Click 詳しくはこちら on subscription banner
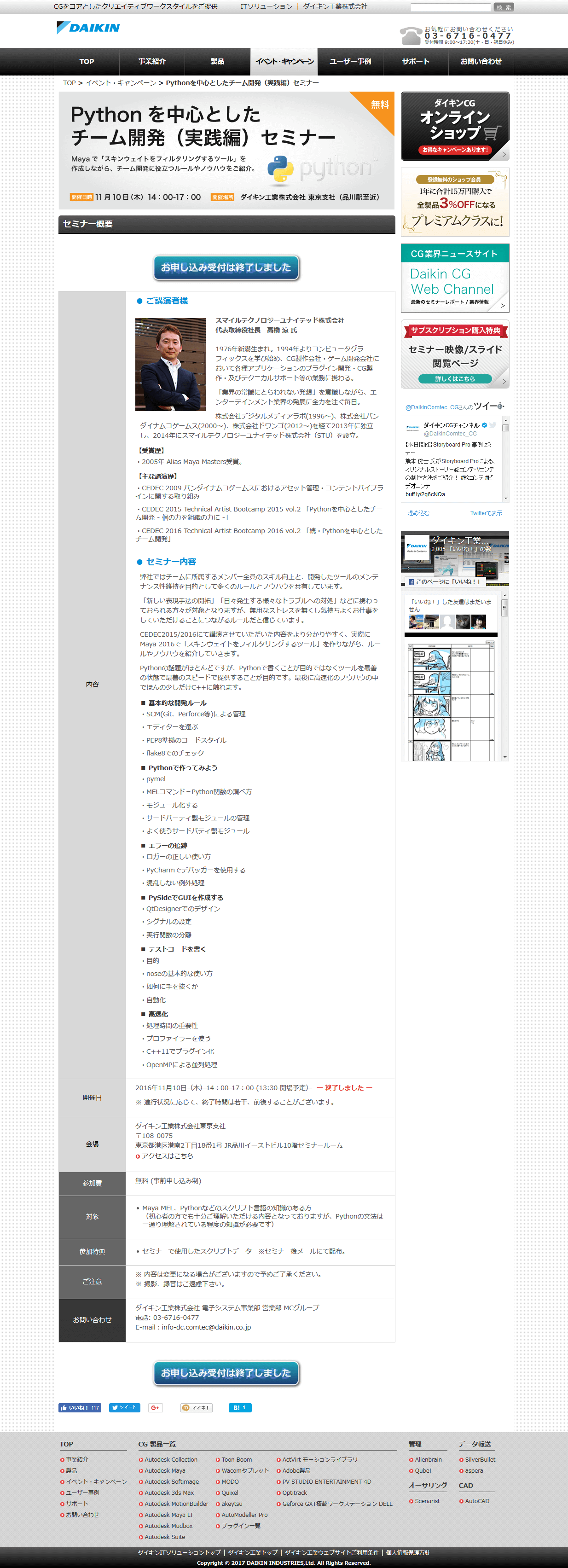The width and height of the screenshot is (568, 1568). [x=455, y=378]
